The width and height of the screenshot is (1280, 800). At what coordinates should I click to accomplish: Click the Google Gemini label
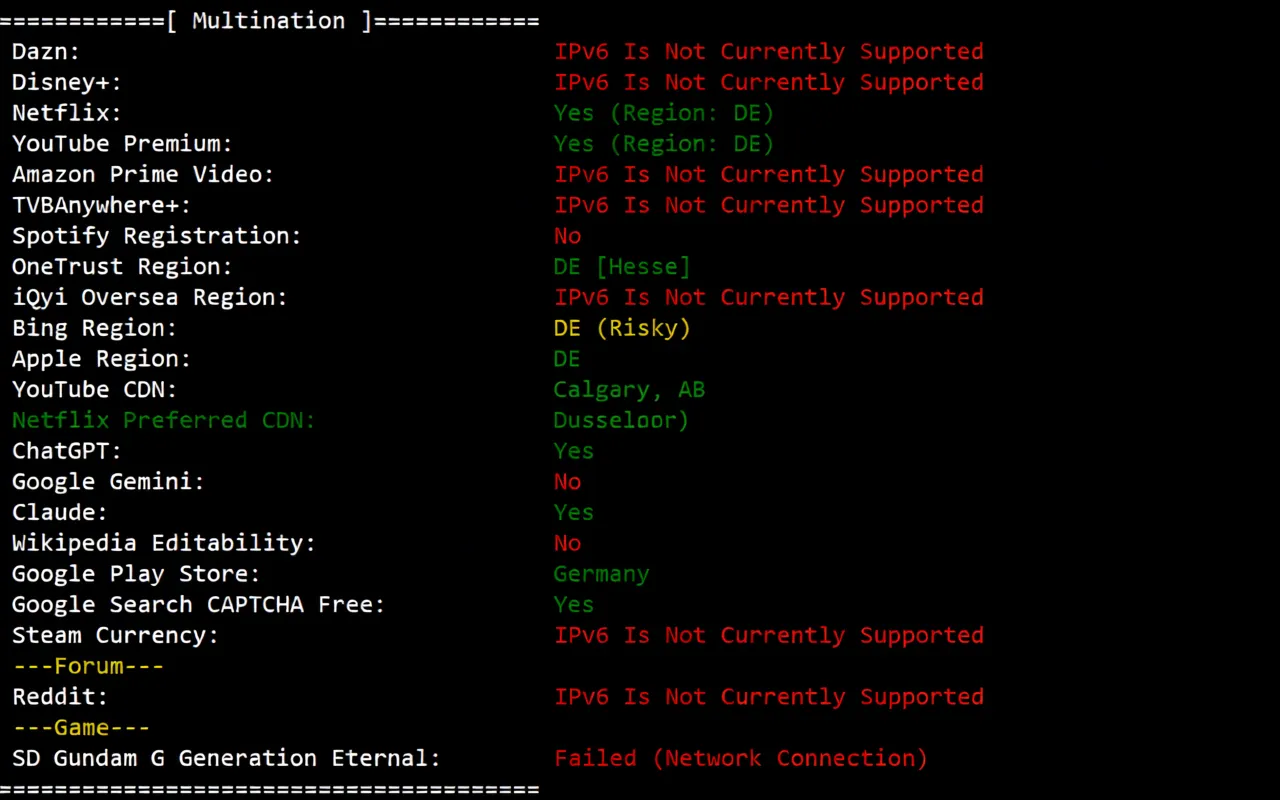(x=108, y=482)
